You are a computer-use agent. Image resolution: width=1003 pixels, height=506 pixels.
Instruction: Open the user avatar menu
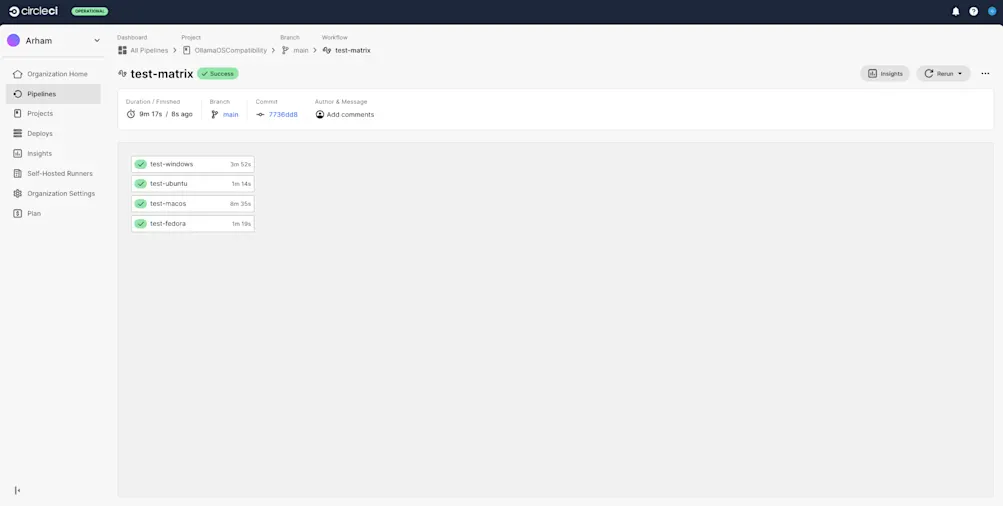coord(992,11)
